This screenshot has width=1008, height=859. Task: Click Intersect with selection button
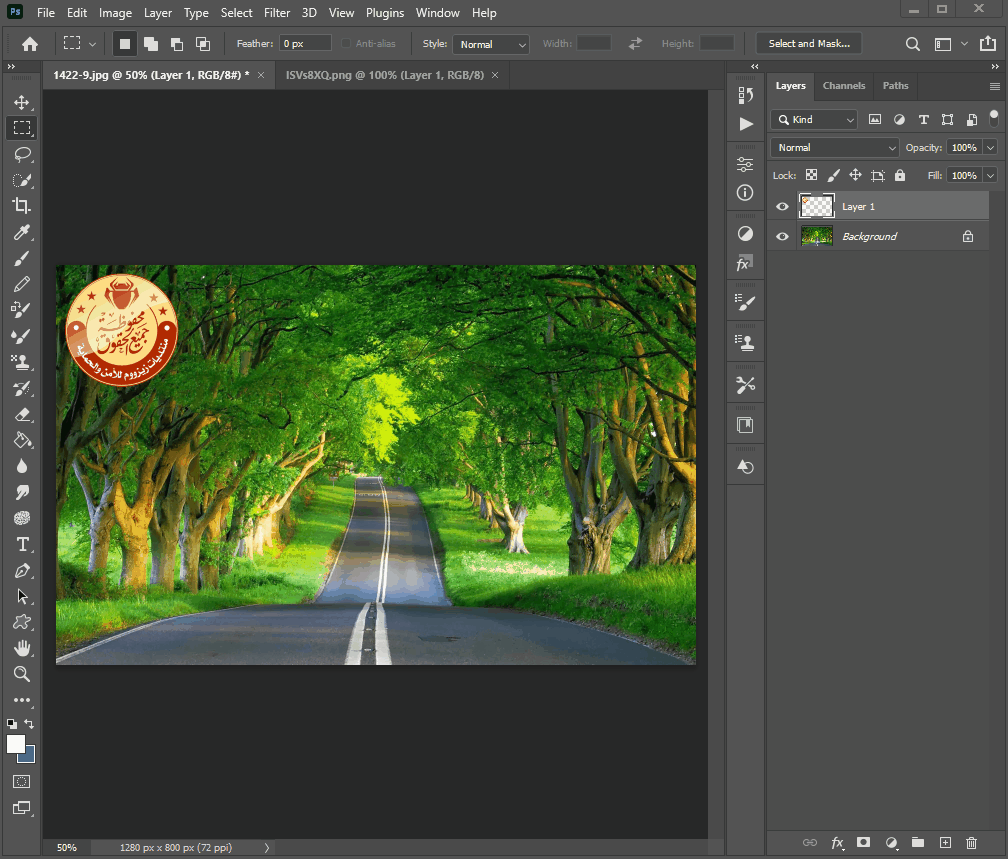point(202,44)
